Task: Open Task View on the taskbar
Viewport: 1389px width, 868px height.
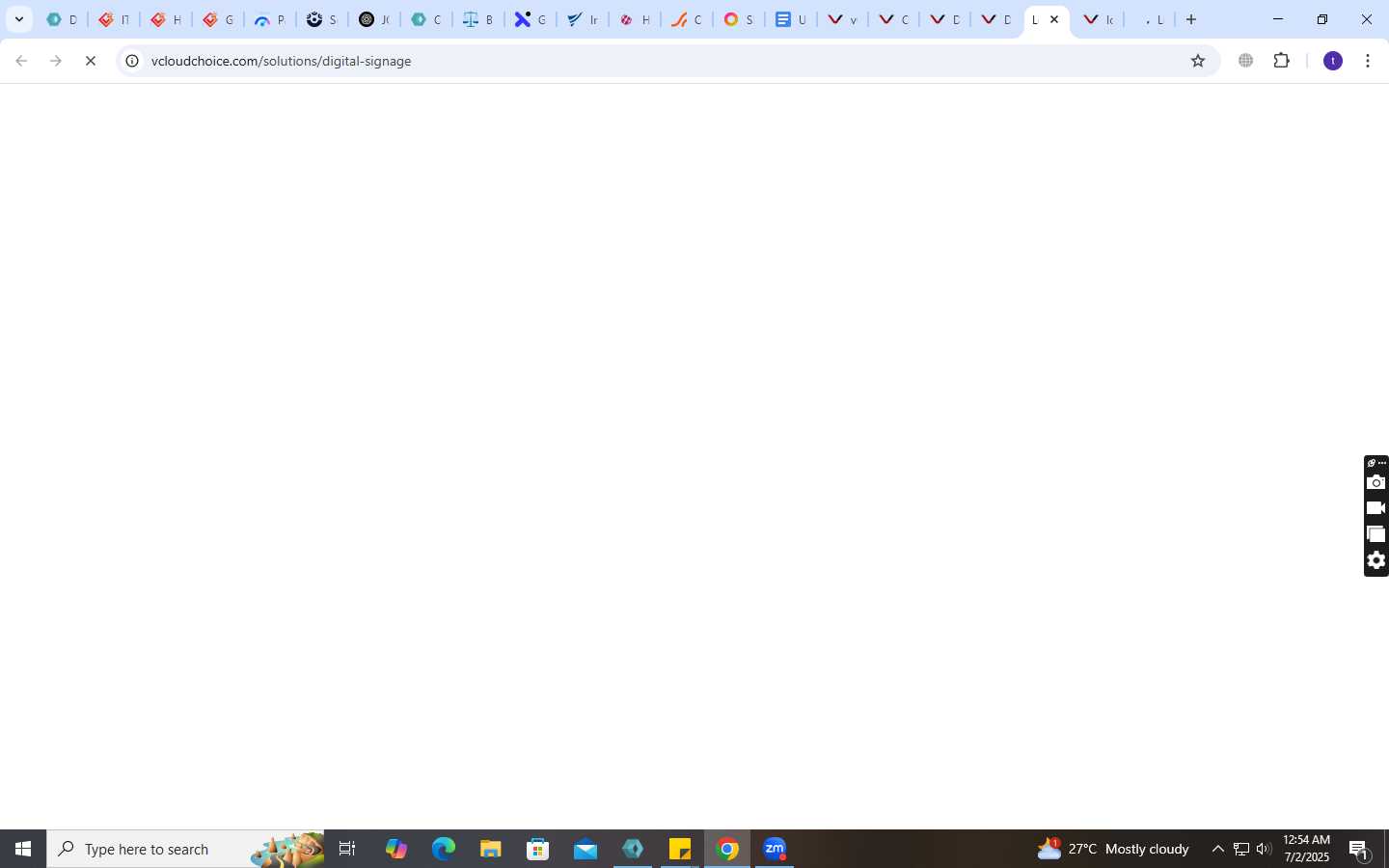Action: (347, 849)
